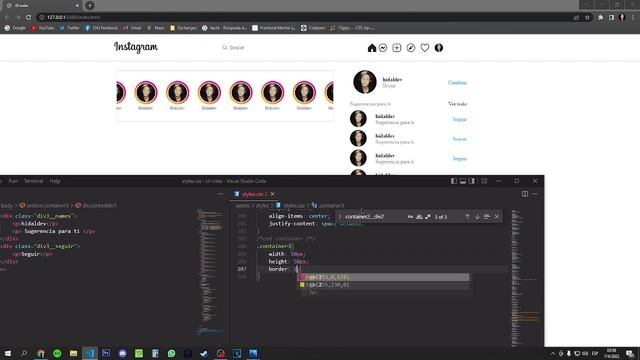Click Seguir for the first suggestion

pyautogui.click(x=460, y=119)
